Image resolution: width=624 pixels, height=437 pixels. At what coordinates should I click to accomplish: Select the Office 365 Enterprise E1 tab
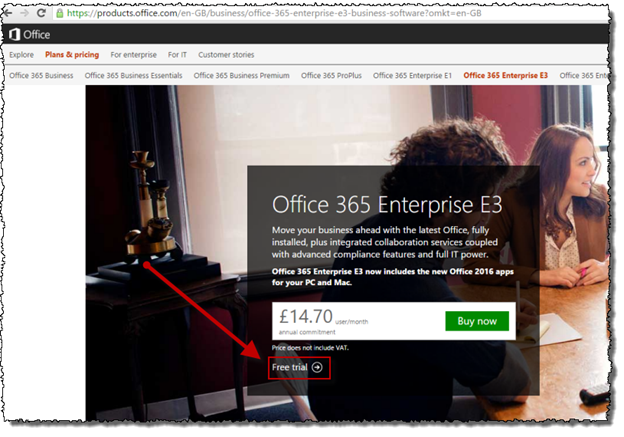[412, 75]
